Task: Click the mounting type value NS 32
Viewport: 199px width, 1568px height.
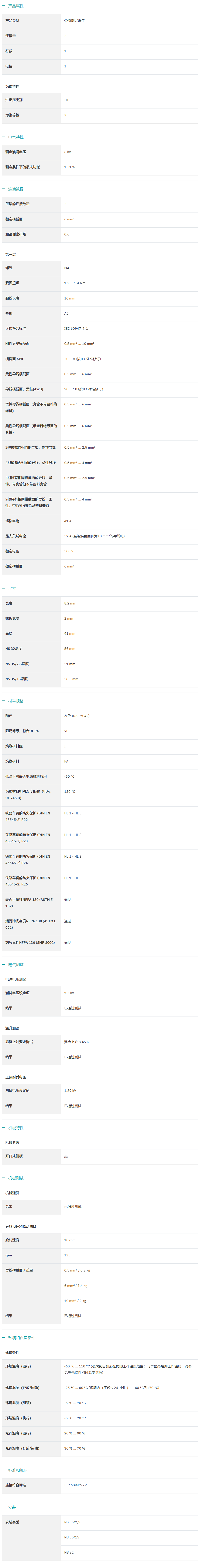Action: point(69,1552)
